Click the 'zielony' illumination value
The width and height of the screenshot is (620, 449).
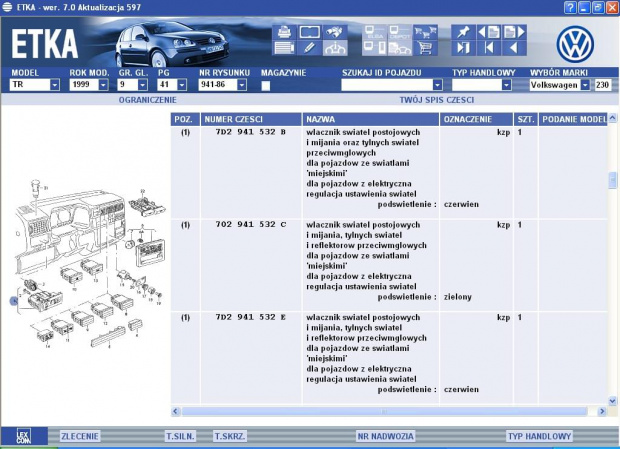tap(457, 297)
